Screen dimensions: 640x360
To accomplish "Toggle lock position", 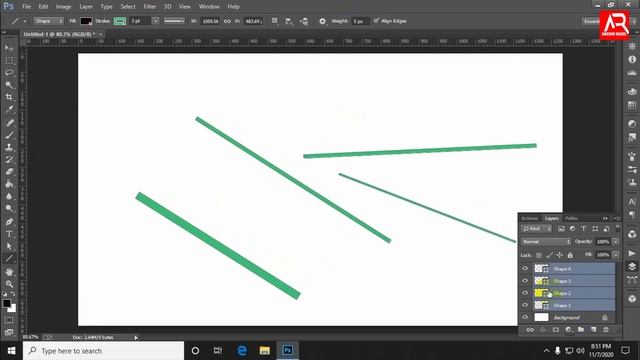I will pos(560,255).
